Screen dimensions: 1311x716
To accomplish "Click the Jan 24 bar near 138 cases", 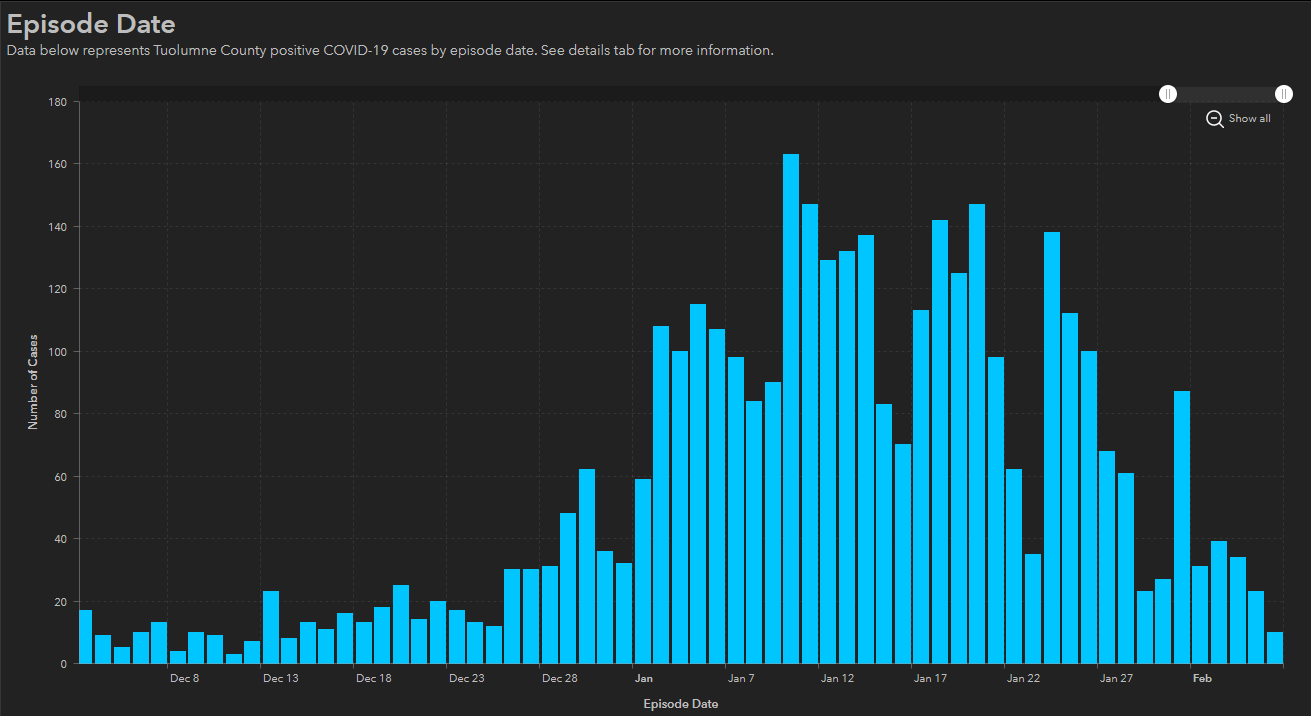I will 1052,448.
